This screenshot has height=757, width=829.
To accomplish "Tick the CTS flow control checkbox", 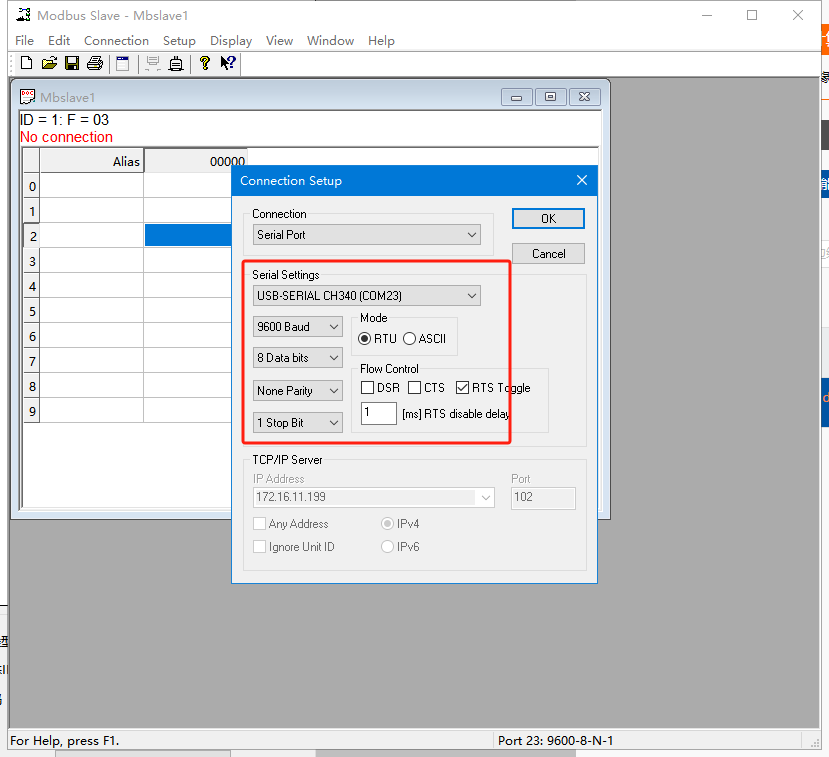I will (x=415, y=388).
